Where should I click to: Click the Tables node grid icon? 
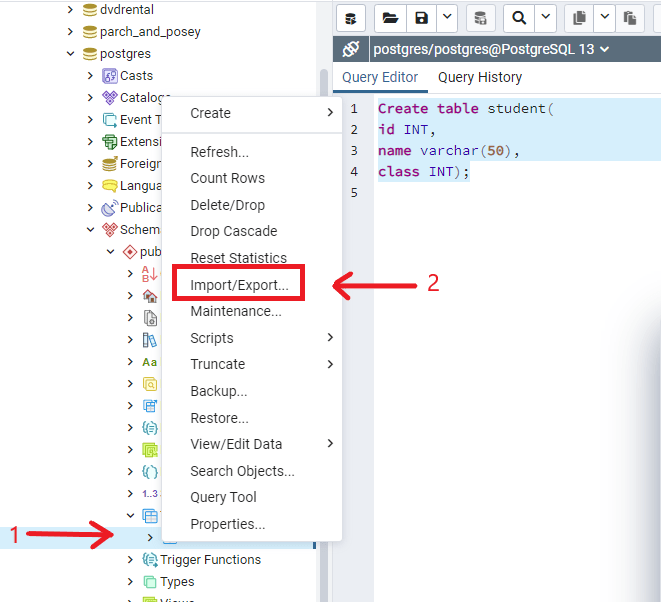point(150,516)
